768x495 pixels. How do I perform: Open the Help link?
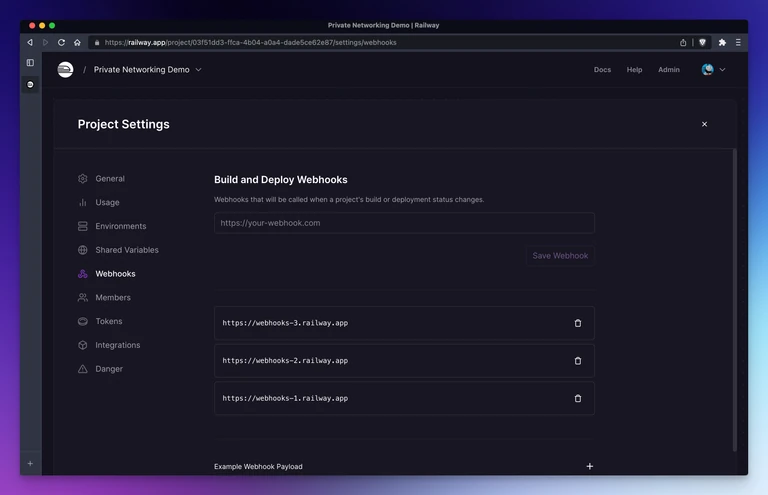634,70
